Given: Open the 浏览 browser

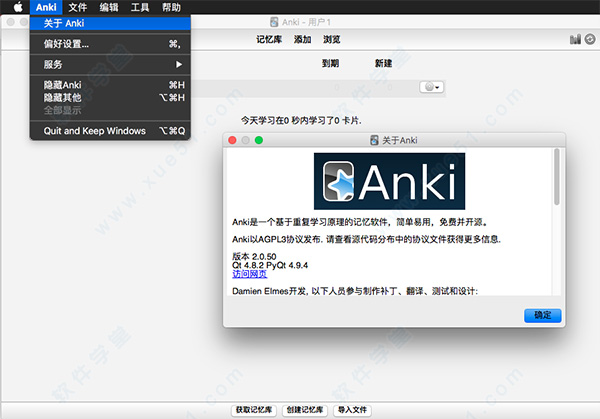Looking at the screenshot, I should pyautogui.click(x=331, y=39).
